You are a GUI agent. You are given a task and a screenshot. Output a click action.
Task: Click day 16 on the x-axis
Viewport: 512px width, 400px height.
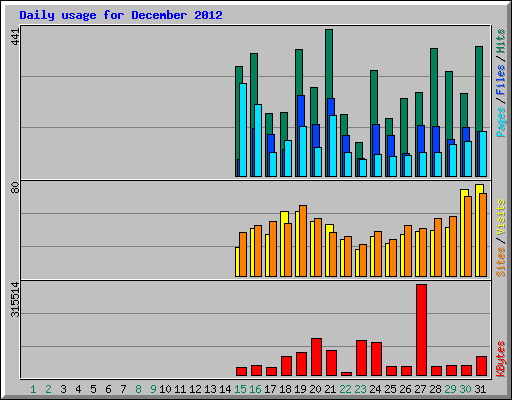tap(255, 389)
